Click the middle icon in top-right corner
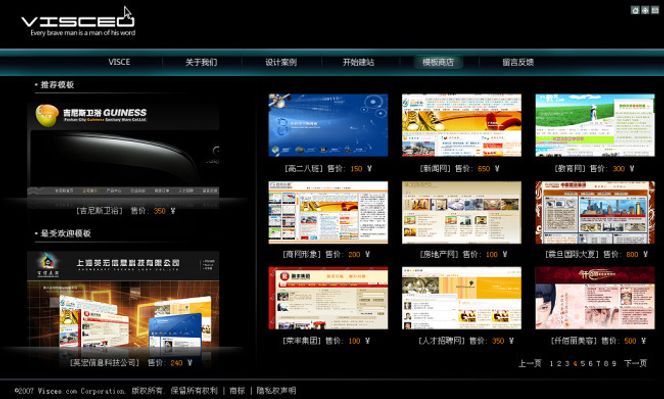The image size is (664, 399). (645, 10)
